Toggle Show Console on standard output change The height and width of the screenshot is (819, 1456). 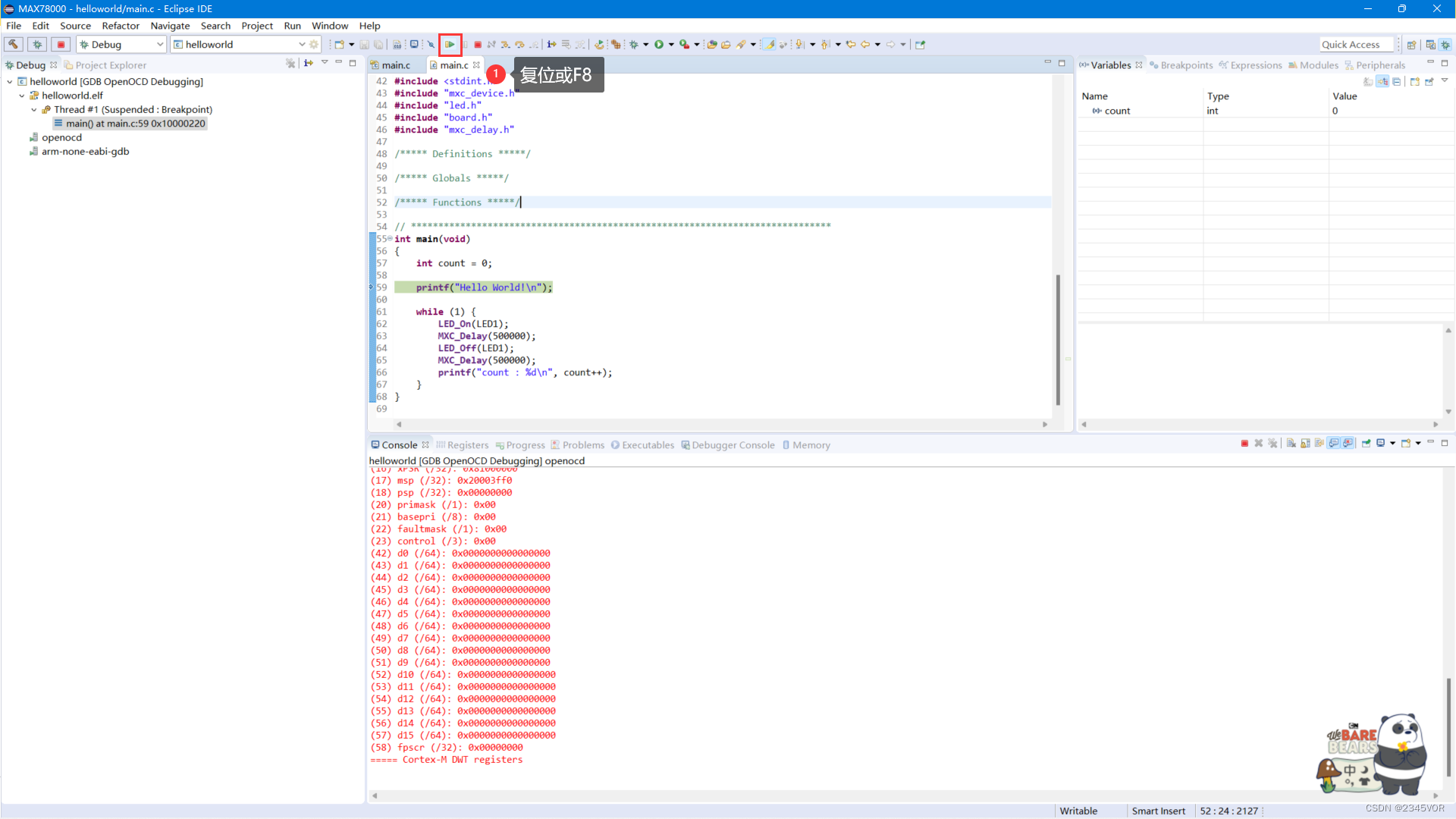[x=1333, y=444]
